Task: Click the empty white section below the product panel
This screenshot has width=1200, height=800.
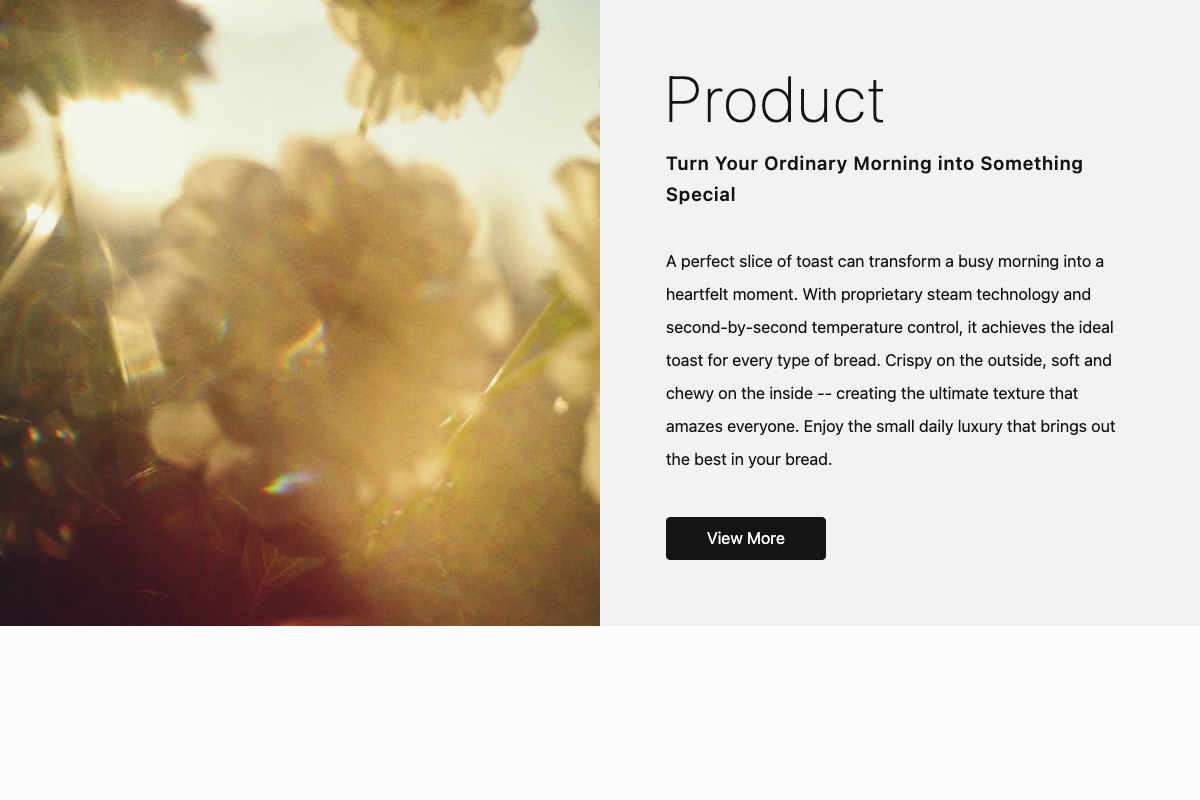Action: pos(600,713)
